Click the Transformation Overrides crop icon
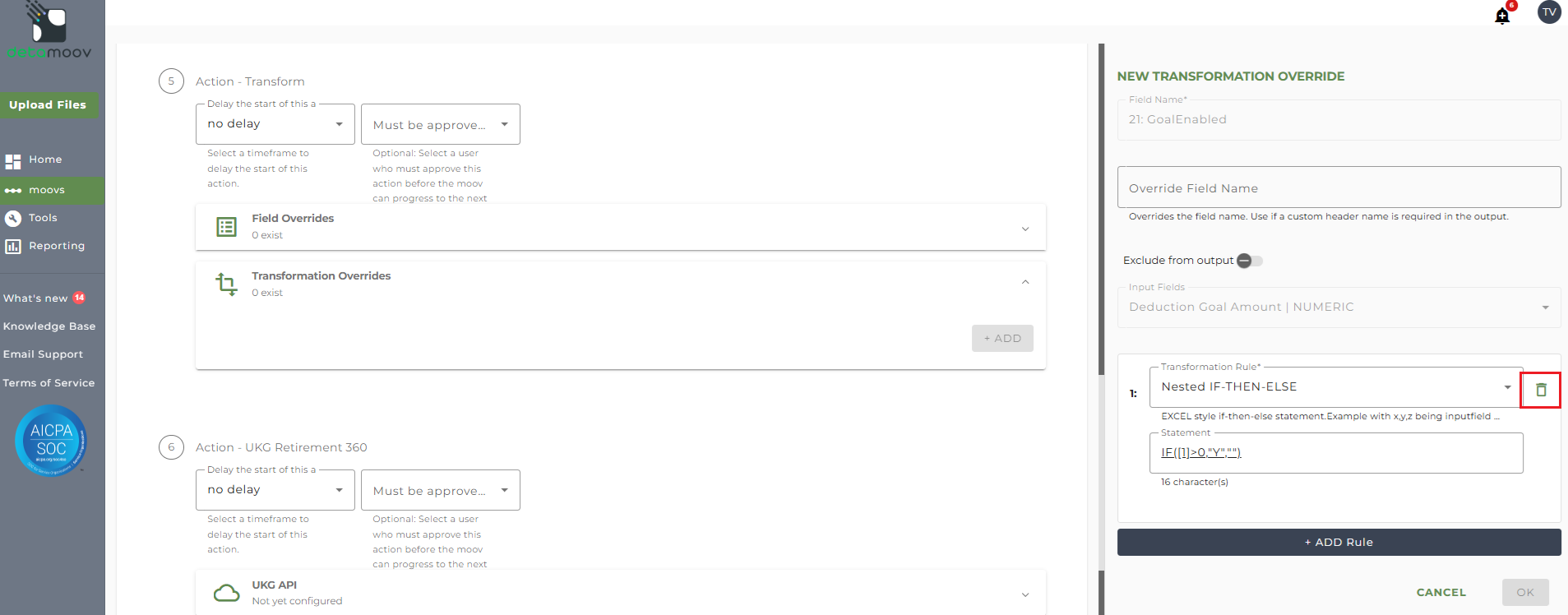The image size is (1568, 615). (226, 284)
